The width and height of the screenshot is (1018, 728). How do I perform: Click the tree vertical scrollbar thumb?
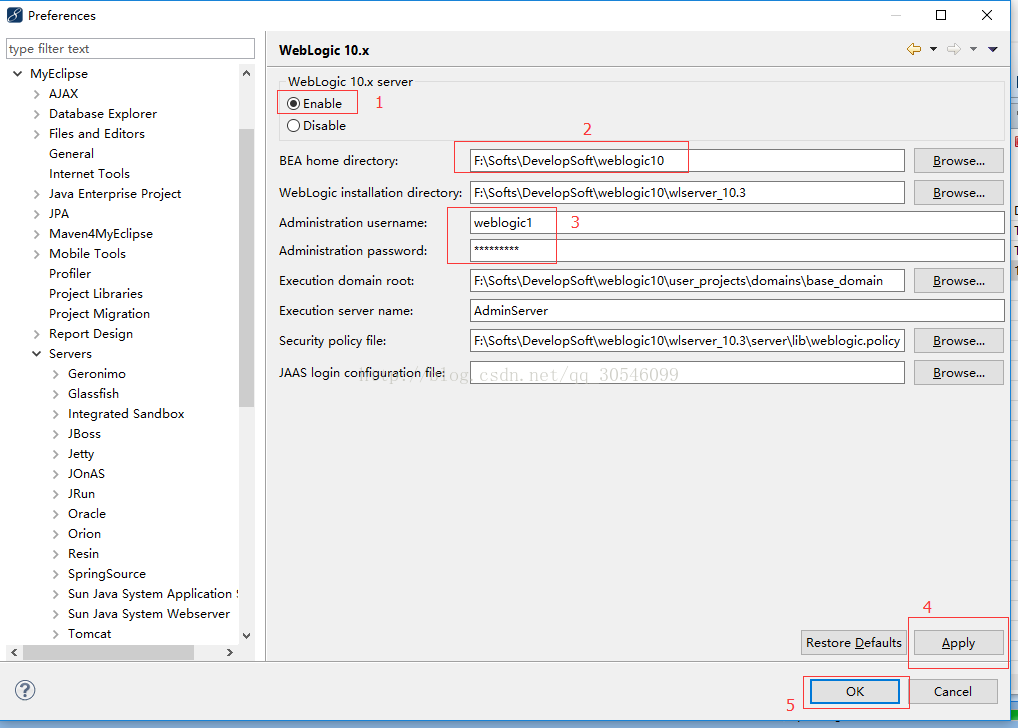coord(247,268)
